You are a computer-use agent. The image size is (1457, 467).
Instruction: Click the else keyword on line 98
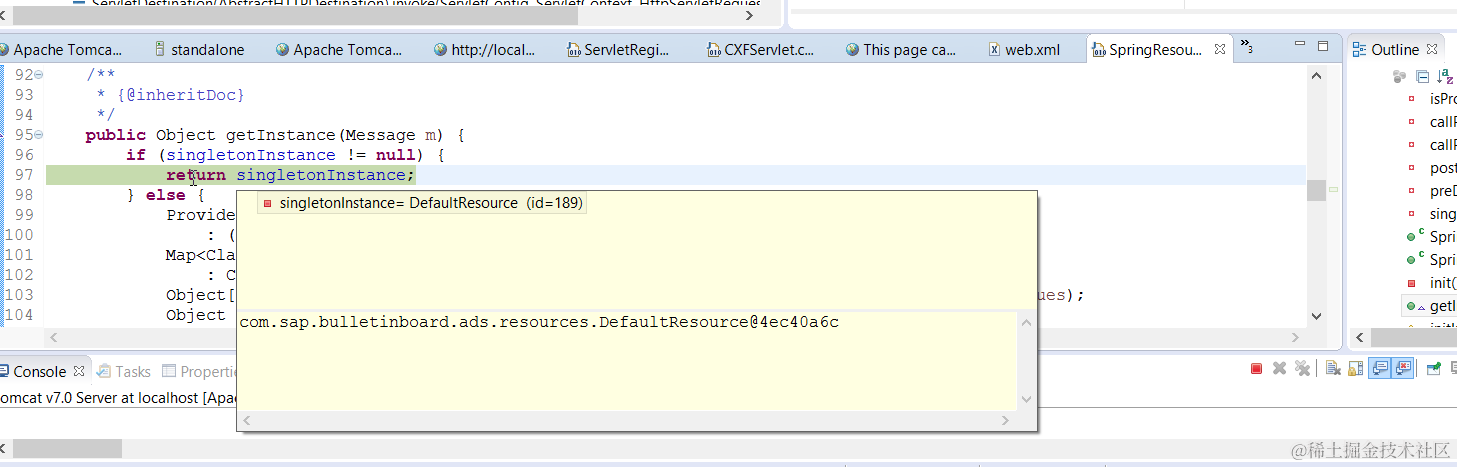pyautogui.click(x=166, y=195)
